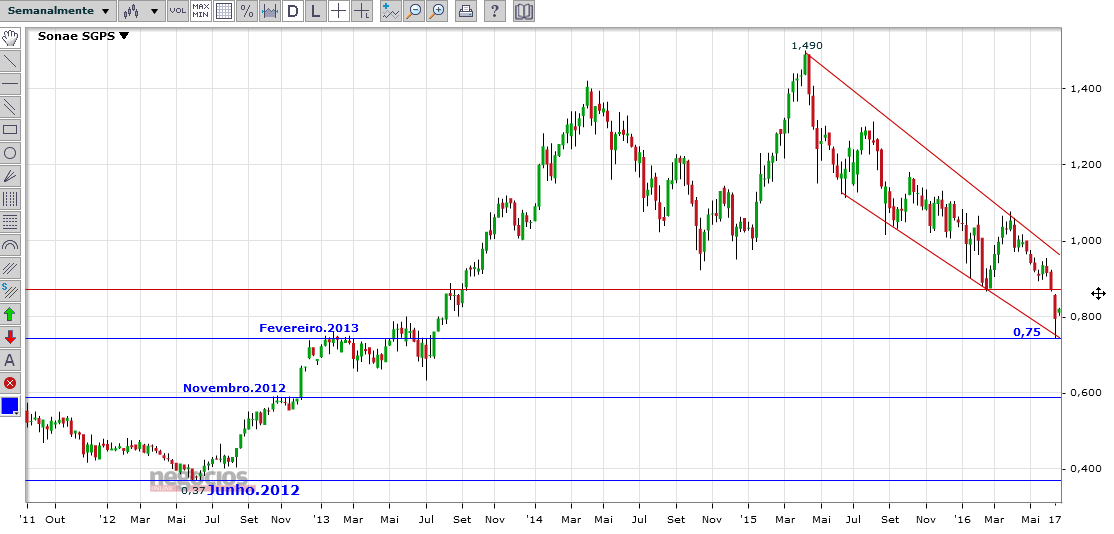Image resolution: width=1114 pixels, height=534 pixels.
Task: Click the Fevereiro.2013 annotation label
Action: point(309,328)
